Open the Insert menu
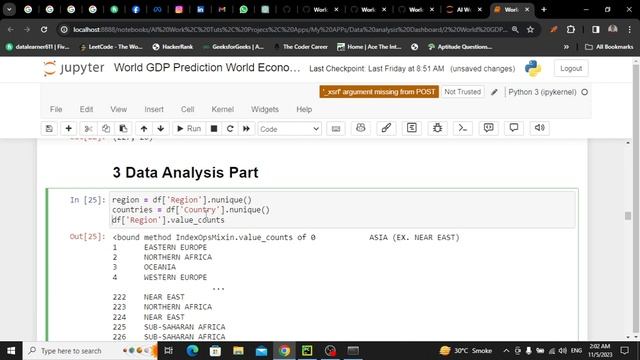640x360 pixels. [x=154, y=109]
